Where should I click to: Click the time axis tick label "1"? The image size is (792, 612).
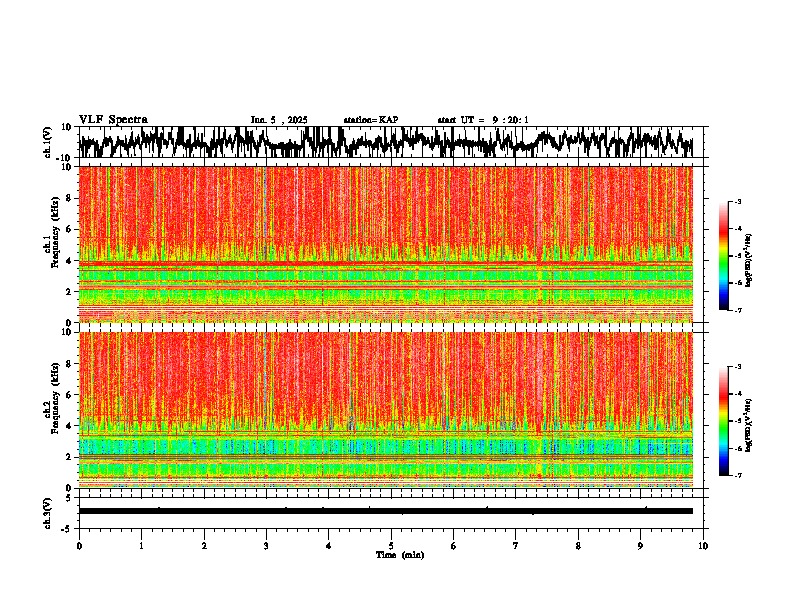[142, 546]
